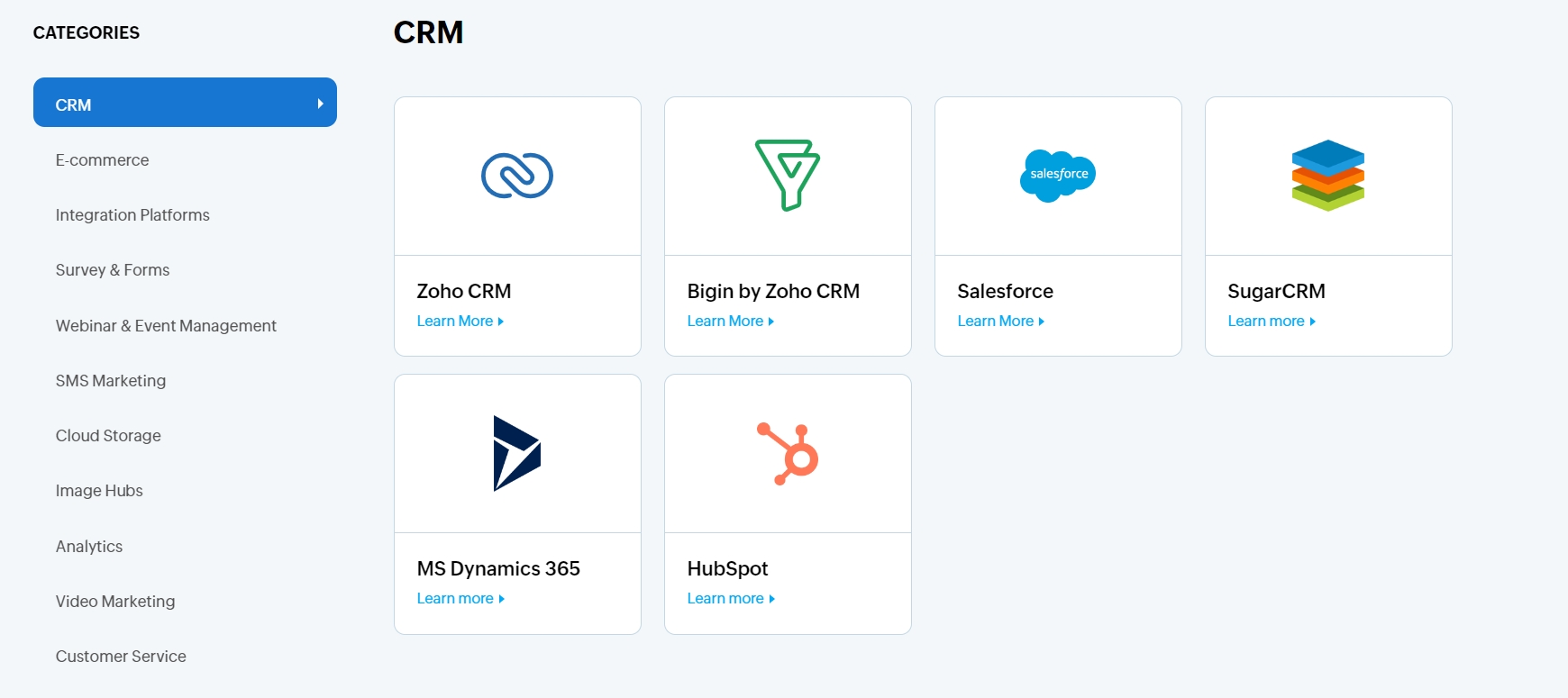Image resolution: width=1568 pixels, height=698 pixels.
Task: Open the Integration Platforms category
Action: 132,215
